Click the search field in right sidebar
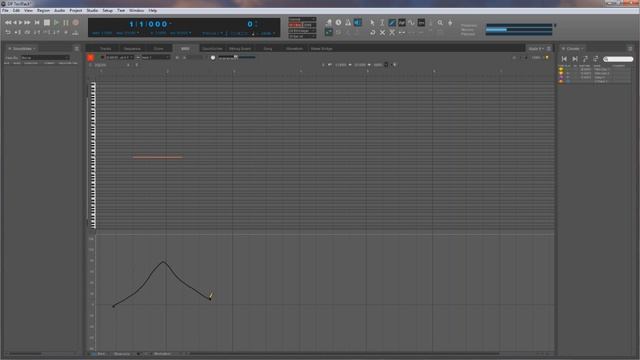Screen dimensions: 640x360 (x=618, y=59)
